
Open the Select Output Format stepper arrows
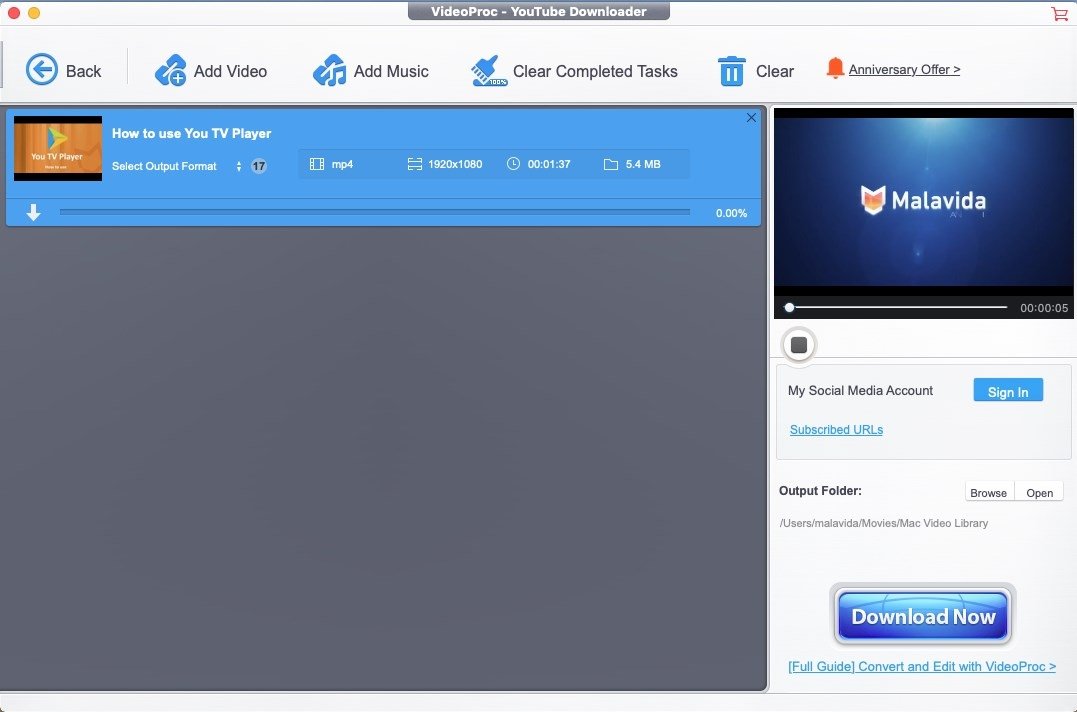coord(239,166)
